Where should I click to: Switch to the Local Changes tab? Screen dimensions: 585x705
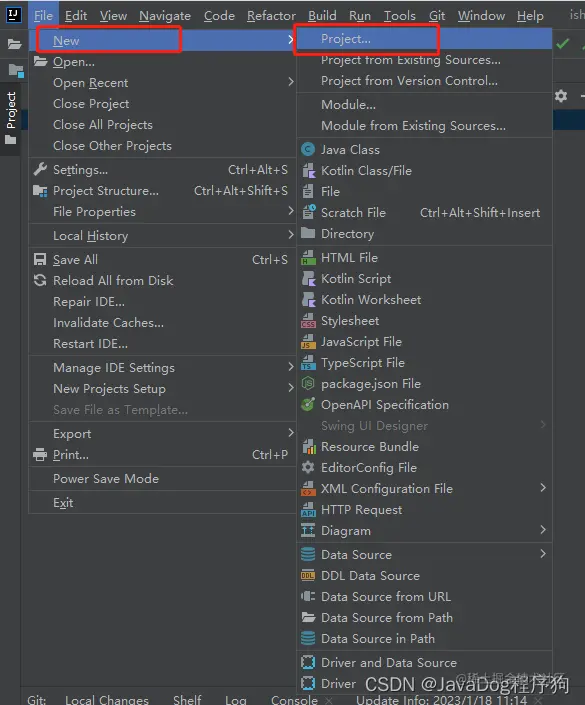coord(107,700)
